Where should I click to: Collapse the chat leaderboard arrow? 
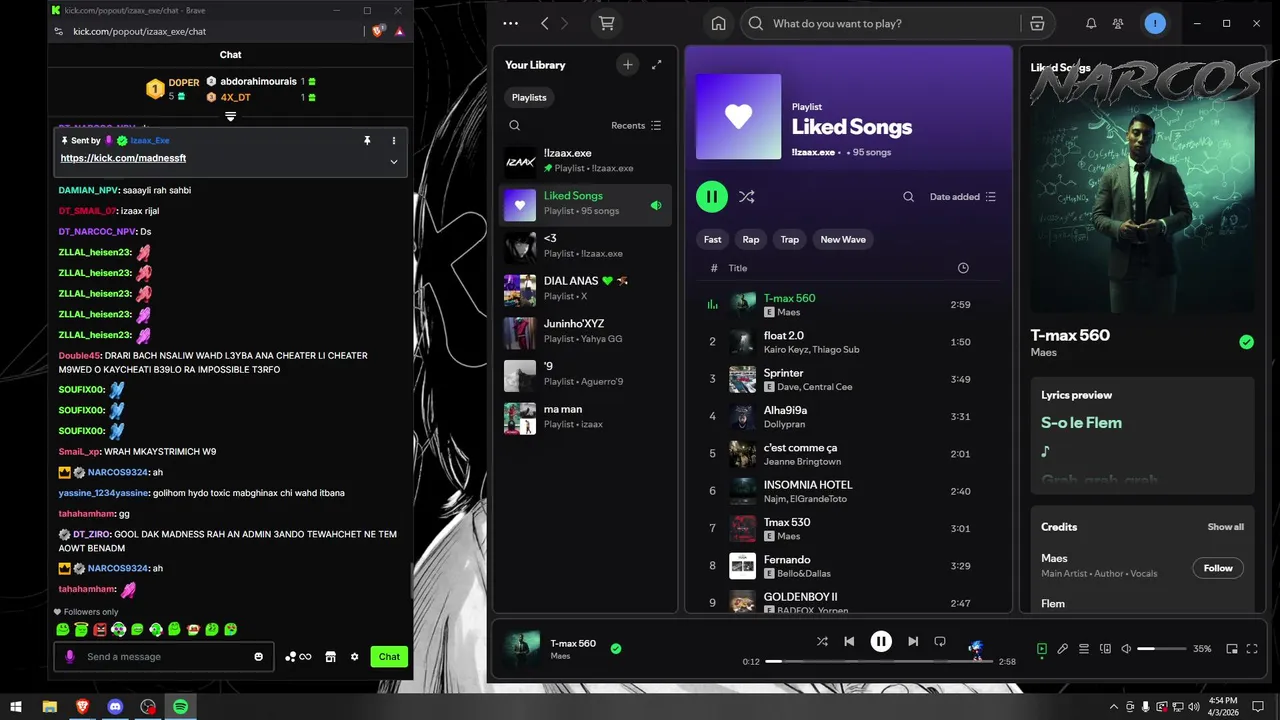click(x=231, y=117)
